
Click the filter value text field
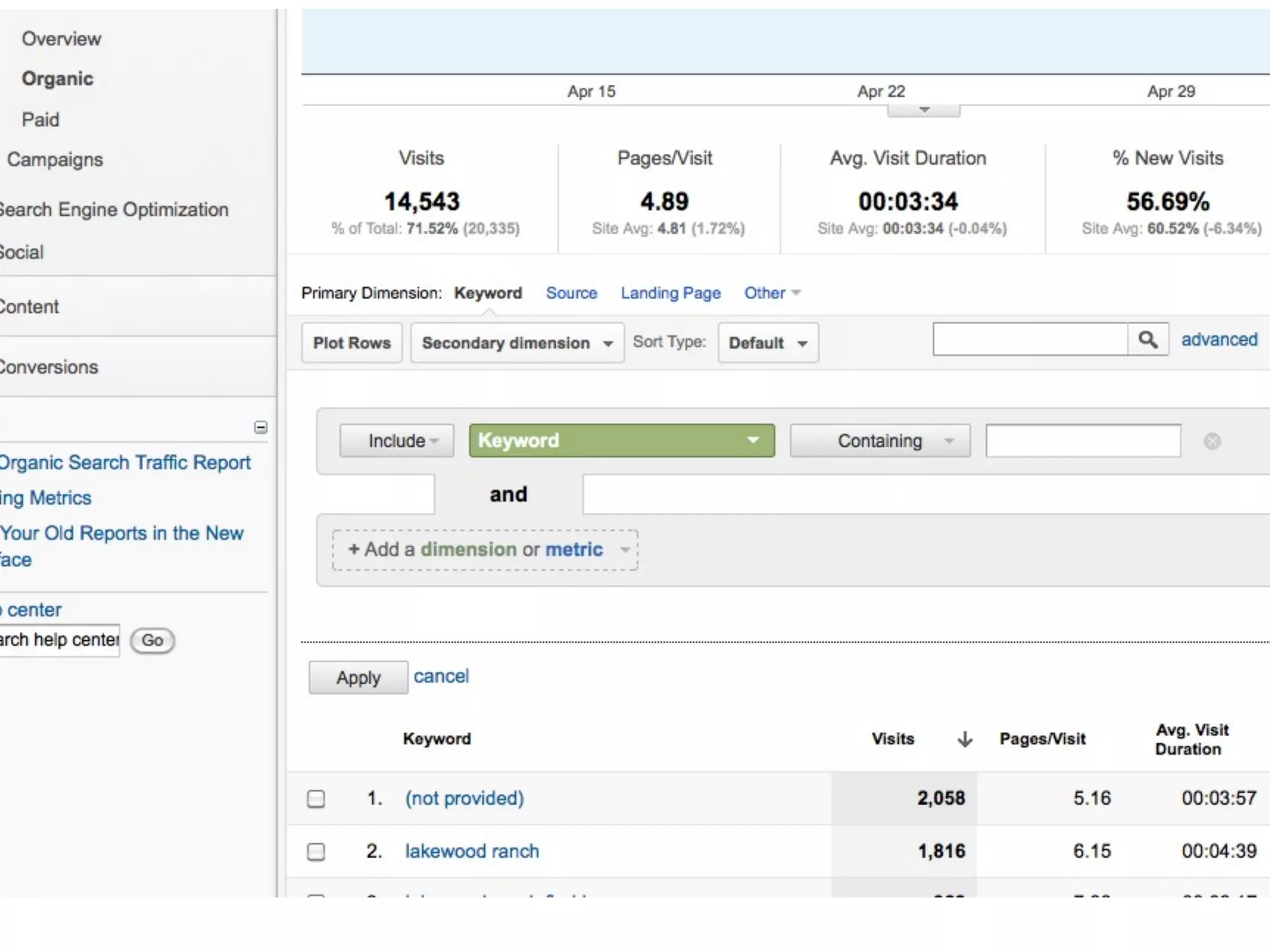pos(1083,441)
